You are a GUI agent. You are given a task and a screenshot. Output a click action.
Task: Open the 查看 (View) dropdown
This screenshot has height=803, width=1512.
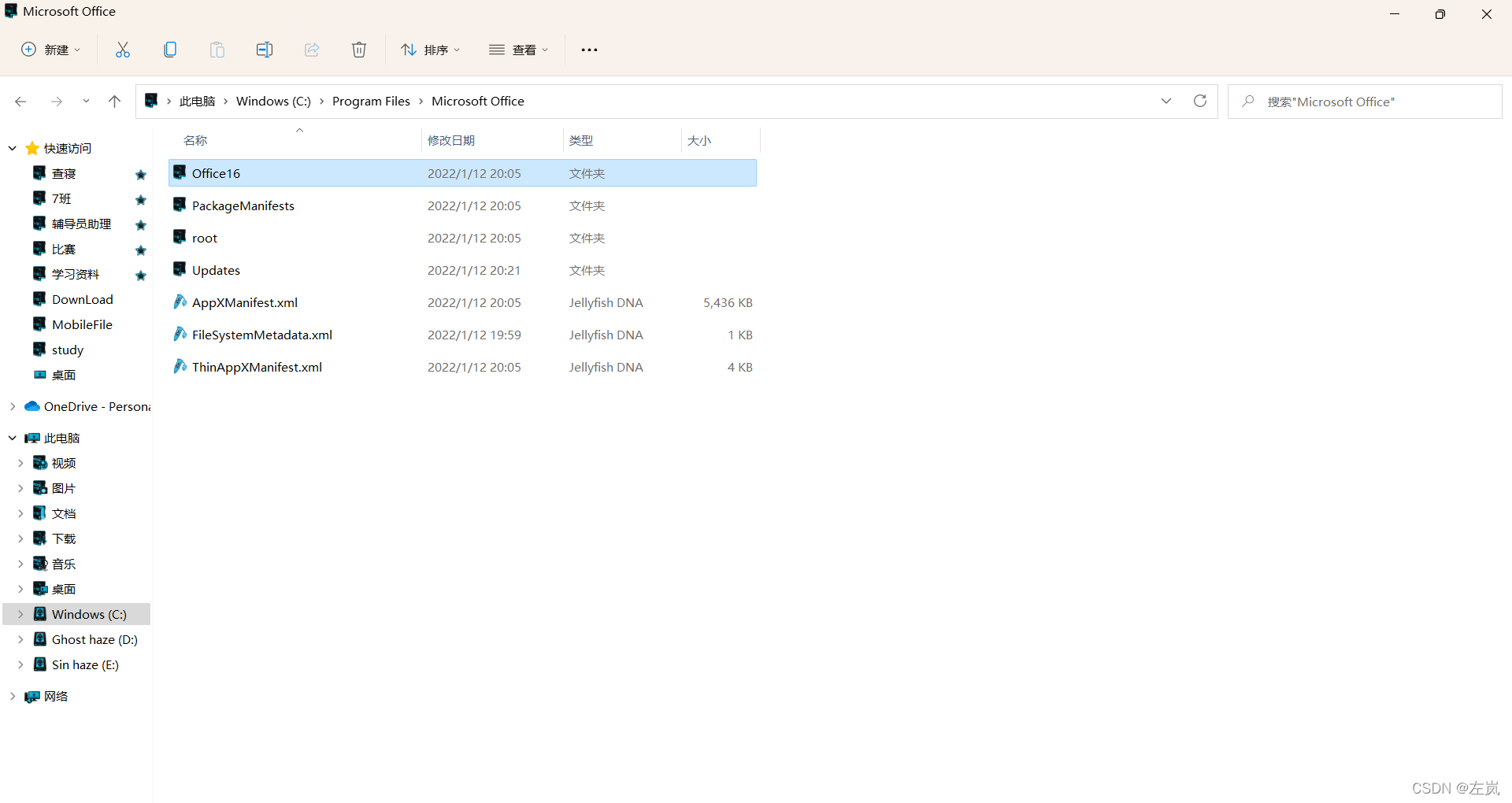pyautogui.click(x=518, y=50)
